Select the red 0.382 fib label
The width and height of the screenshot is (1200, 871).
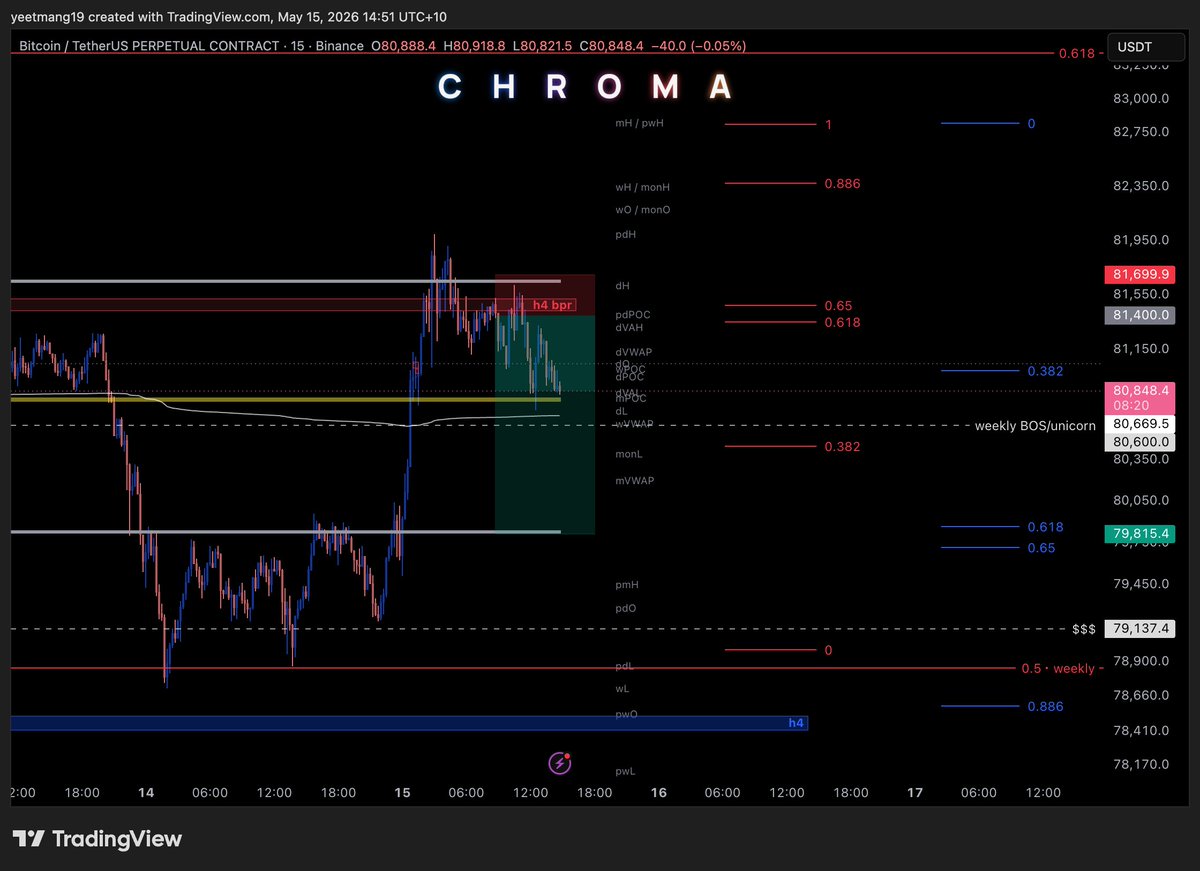click(842, 446)
